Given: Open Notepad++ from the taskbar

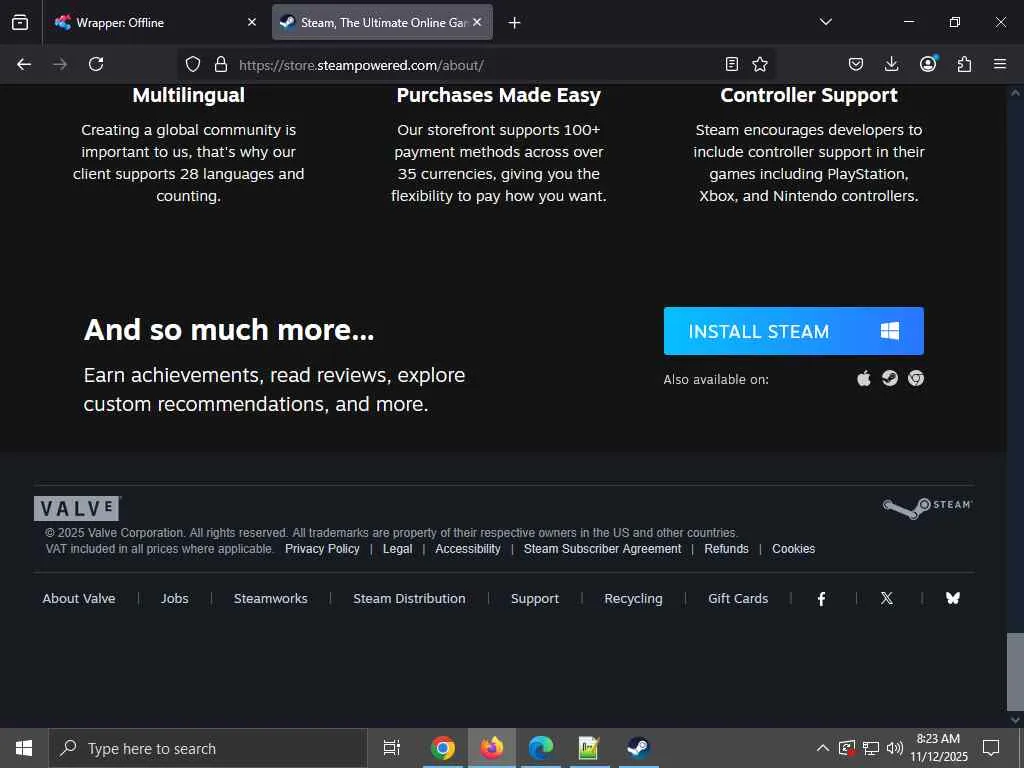Looking at the screenshot, I should pyautogui.click(x=589, y=748).
